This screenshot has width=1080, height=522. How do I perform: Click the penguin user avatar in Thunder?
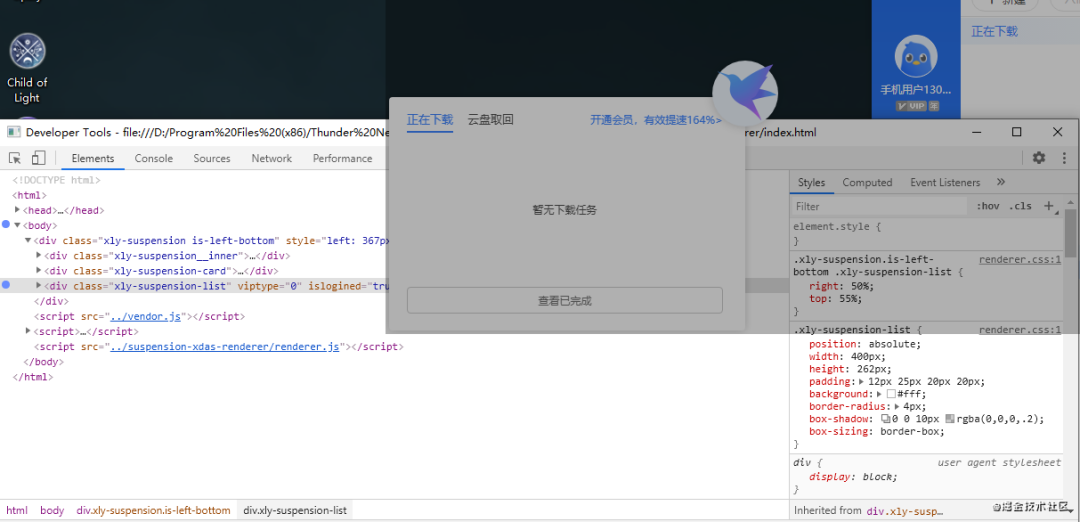916,56
